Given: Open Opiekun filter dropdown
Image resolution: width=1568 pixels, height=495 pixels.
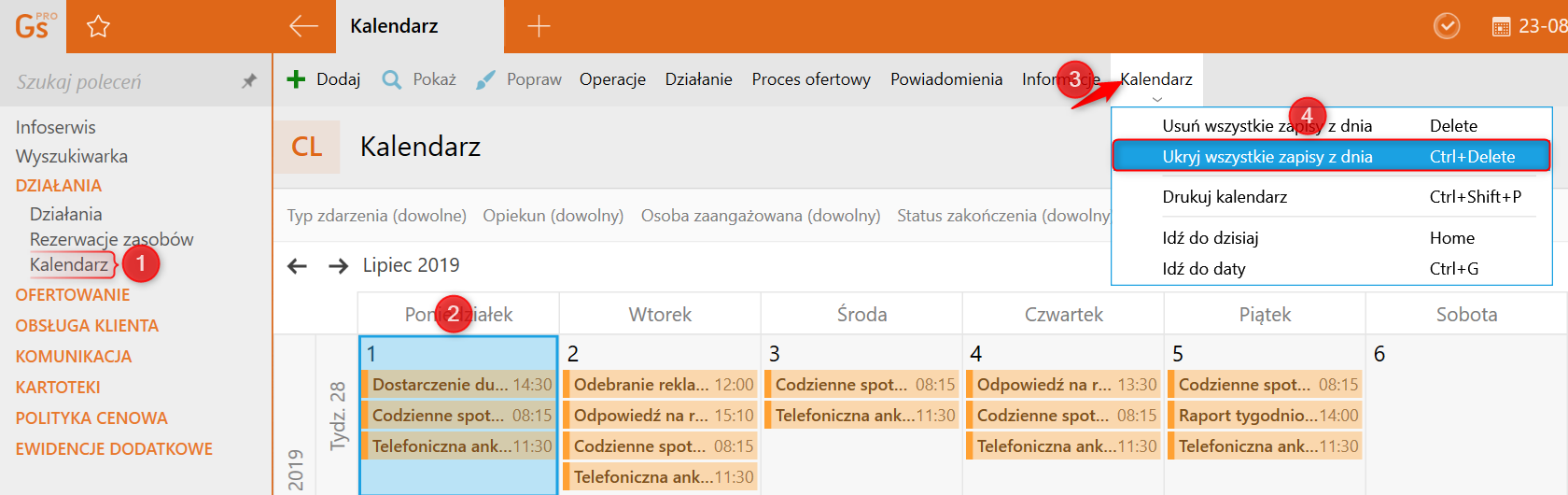Looking at the screenshot, I should click(x=553, y=216).
